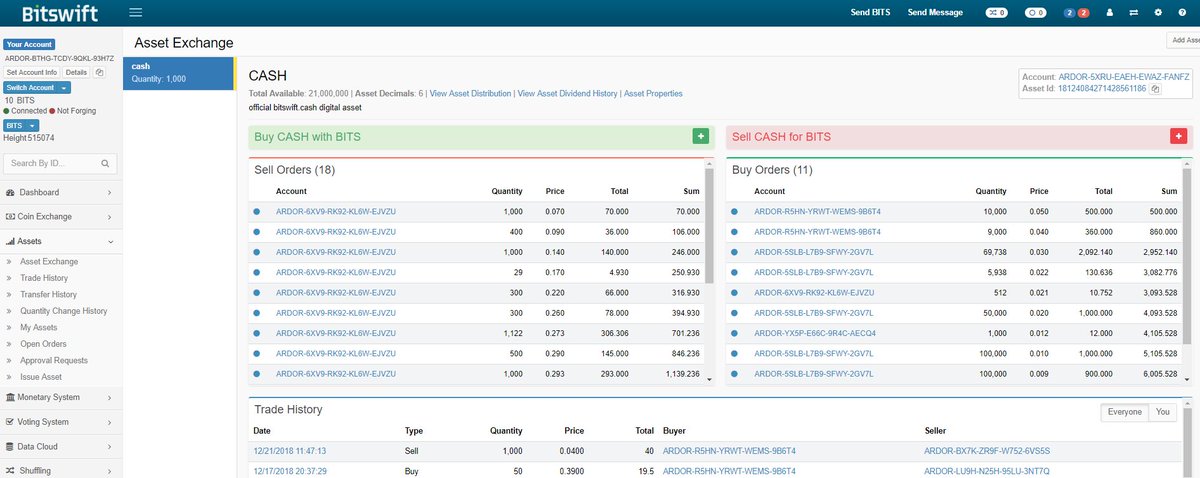The image size is (1200, 478).
Task: Open the circle counter badge in header
Action: pyautogui.click(x=1036, y=13)
